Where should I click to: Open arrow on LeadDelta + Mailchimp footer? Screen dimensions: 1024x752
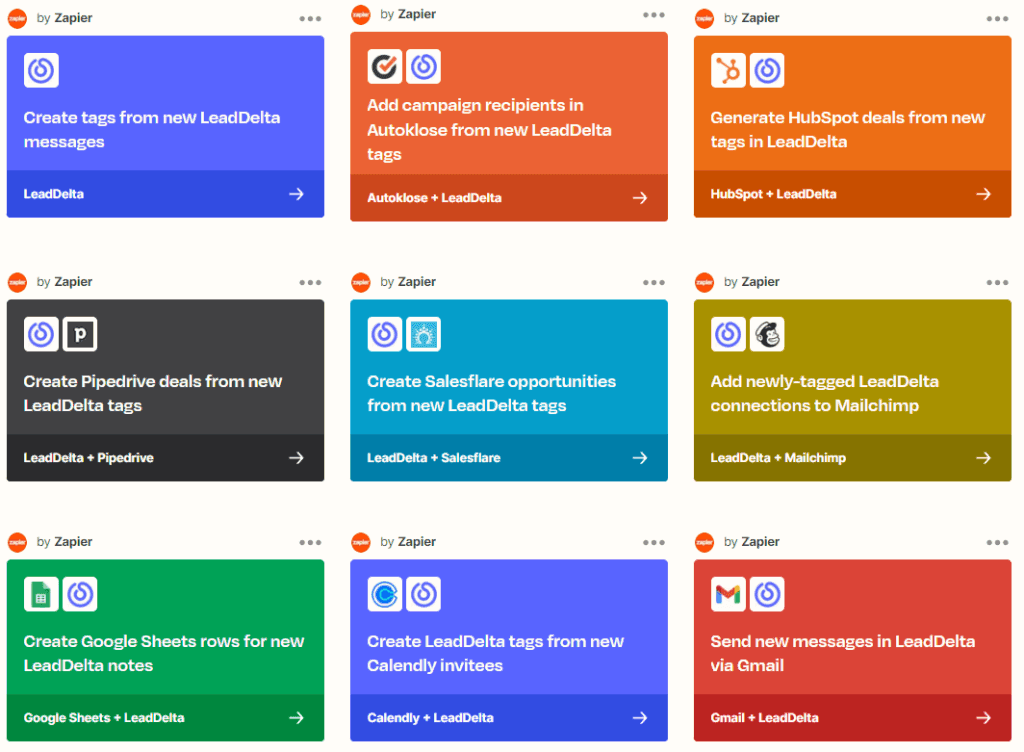[984, 458]
